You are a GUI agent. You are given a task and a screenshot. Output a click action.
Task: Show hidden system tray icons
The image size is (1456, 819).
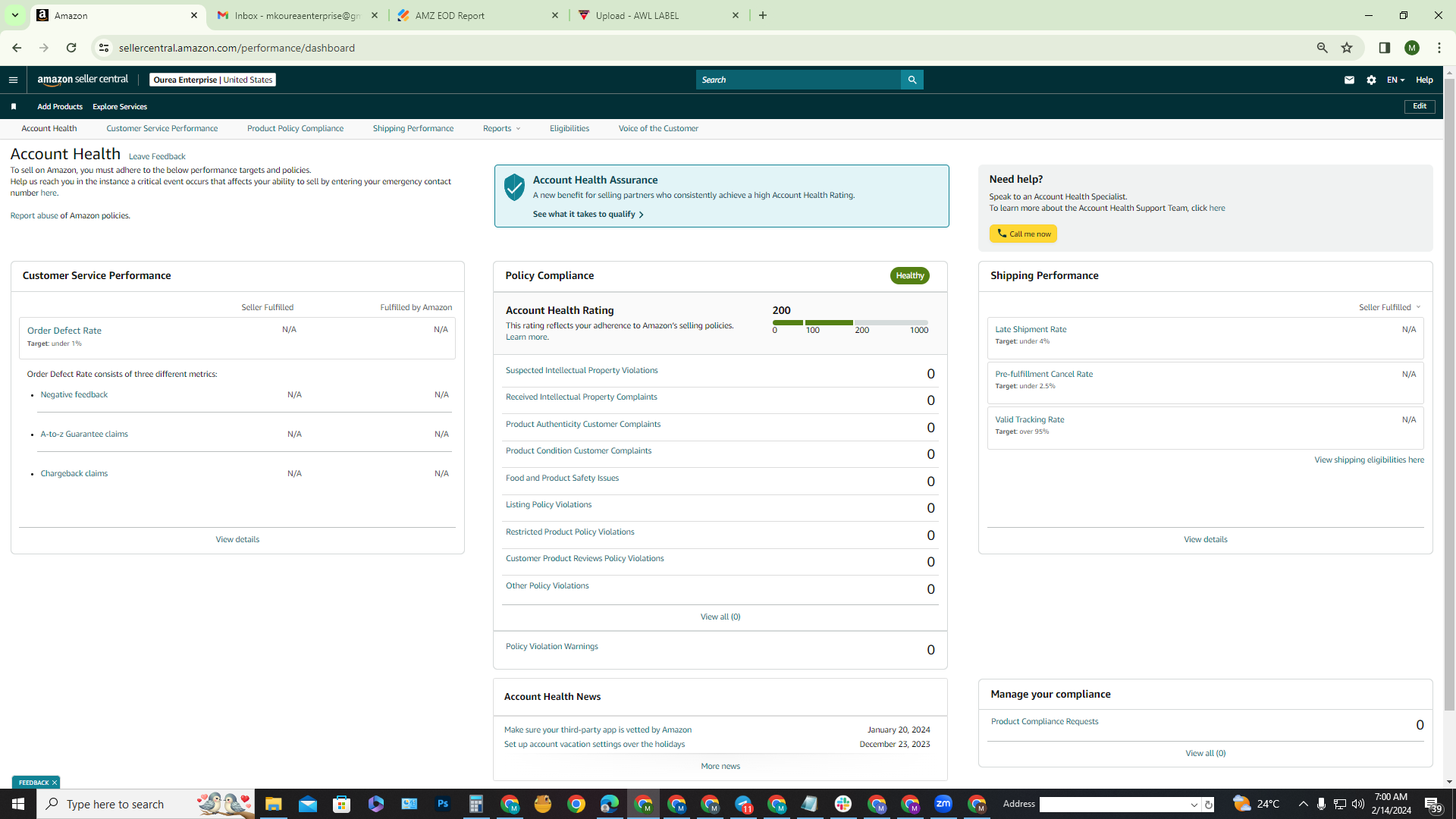click(1303, 804)
